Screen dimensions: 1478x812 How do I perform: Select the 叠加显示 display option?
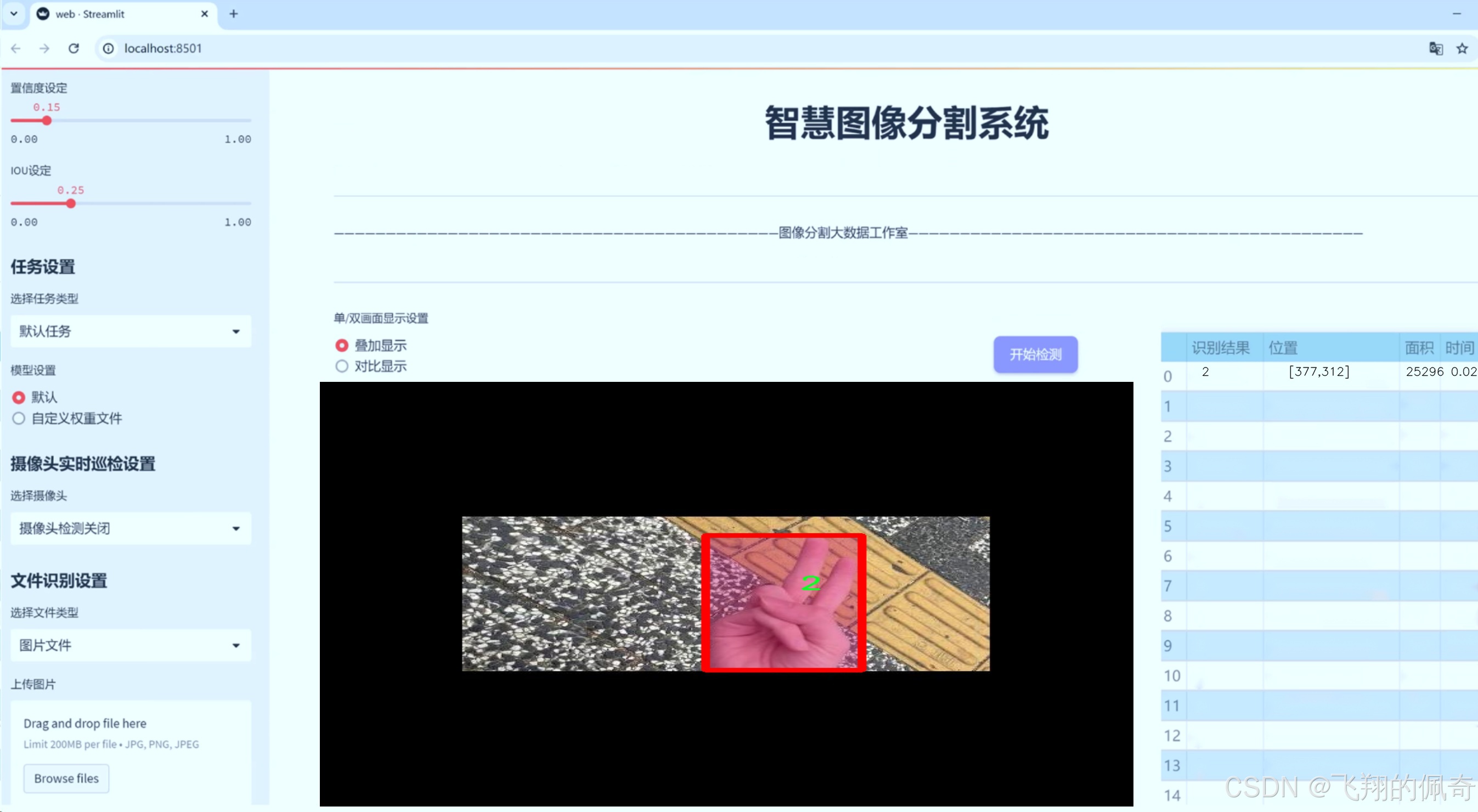point(342,345)
